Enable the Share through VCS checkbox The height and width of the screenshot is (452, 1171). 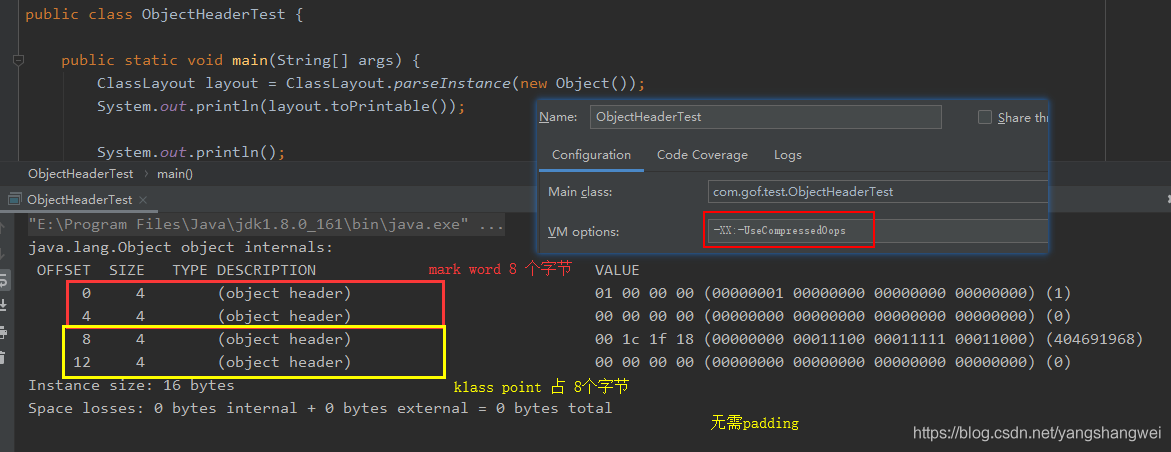[x=984, y=117]
